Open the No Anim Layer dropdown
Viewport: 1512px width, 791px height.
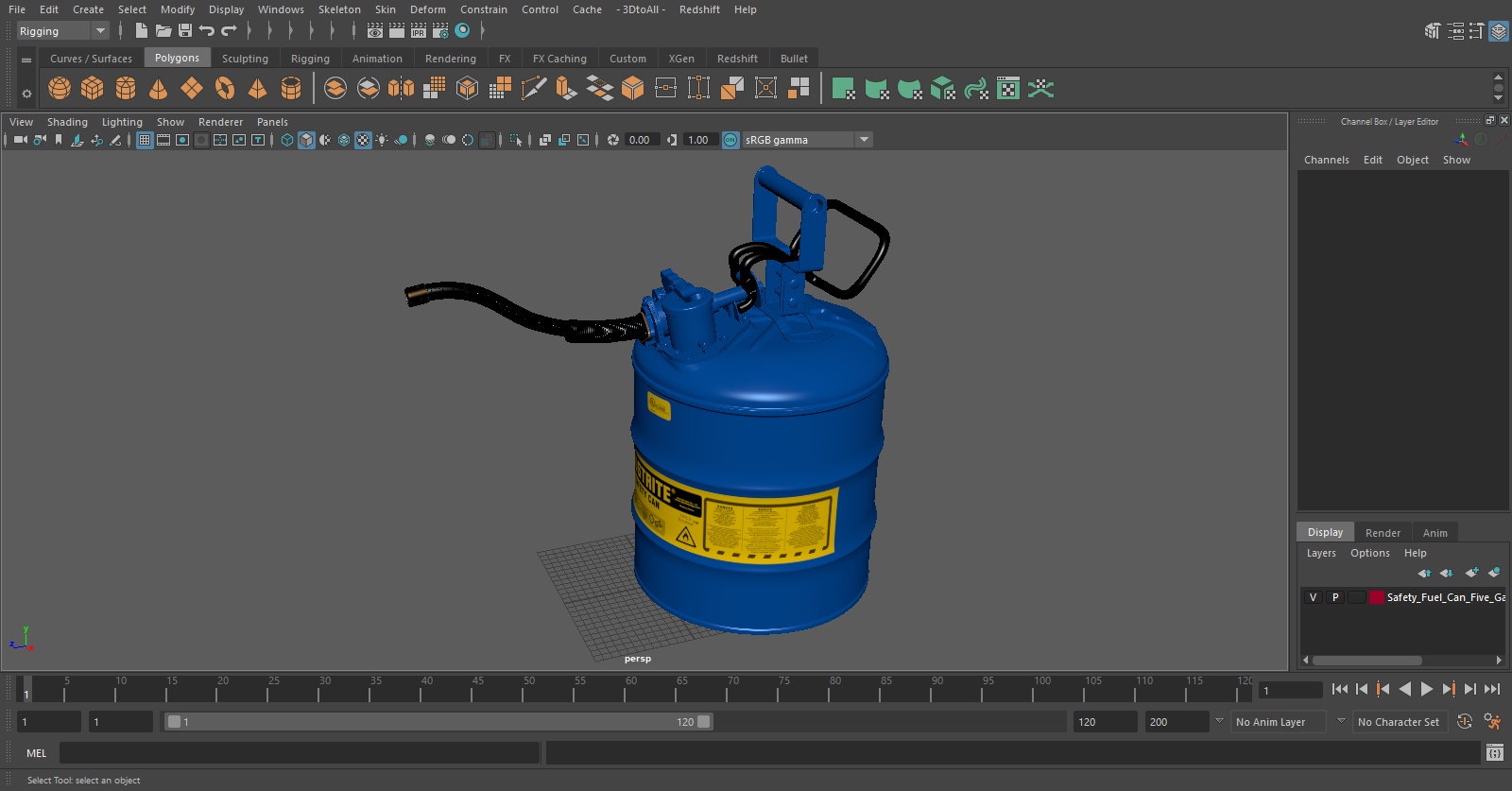(1280, 722)
